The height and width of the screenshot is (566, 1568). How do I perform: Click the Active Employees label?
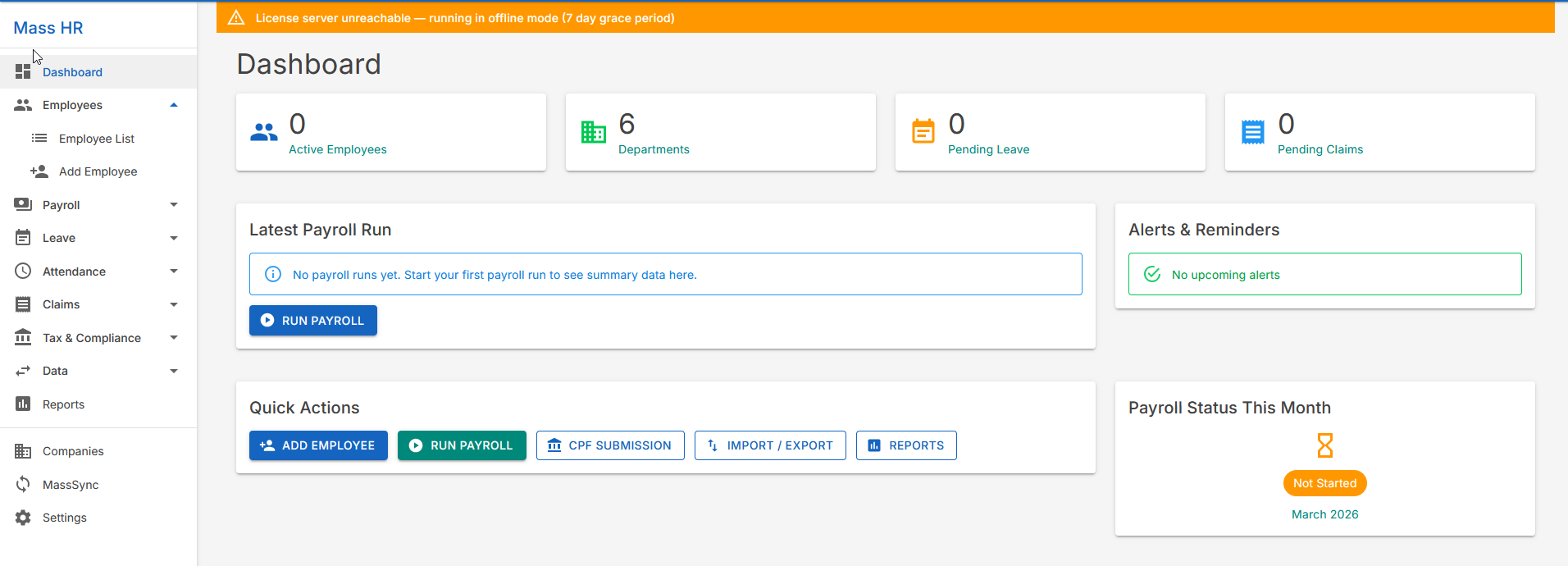tap(338, 149)
